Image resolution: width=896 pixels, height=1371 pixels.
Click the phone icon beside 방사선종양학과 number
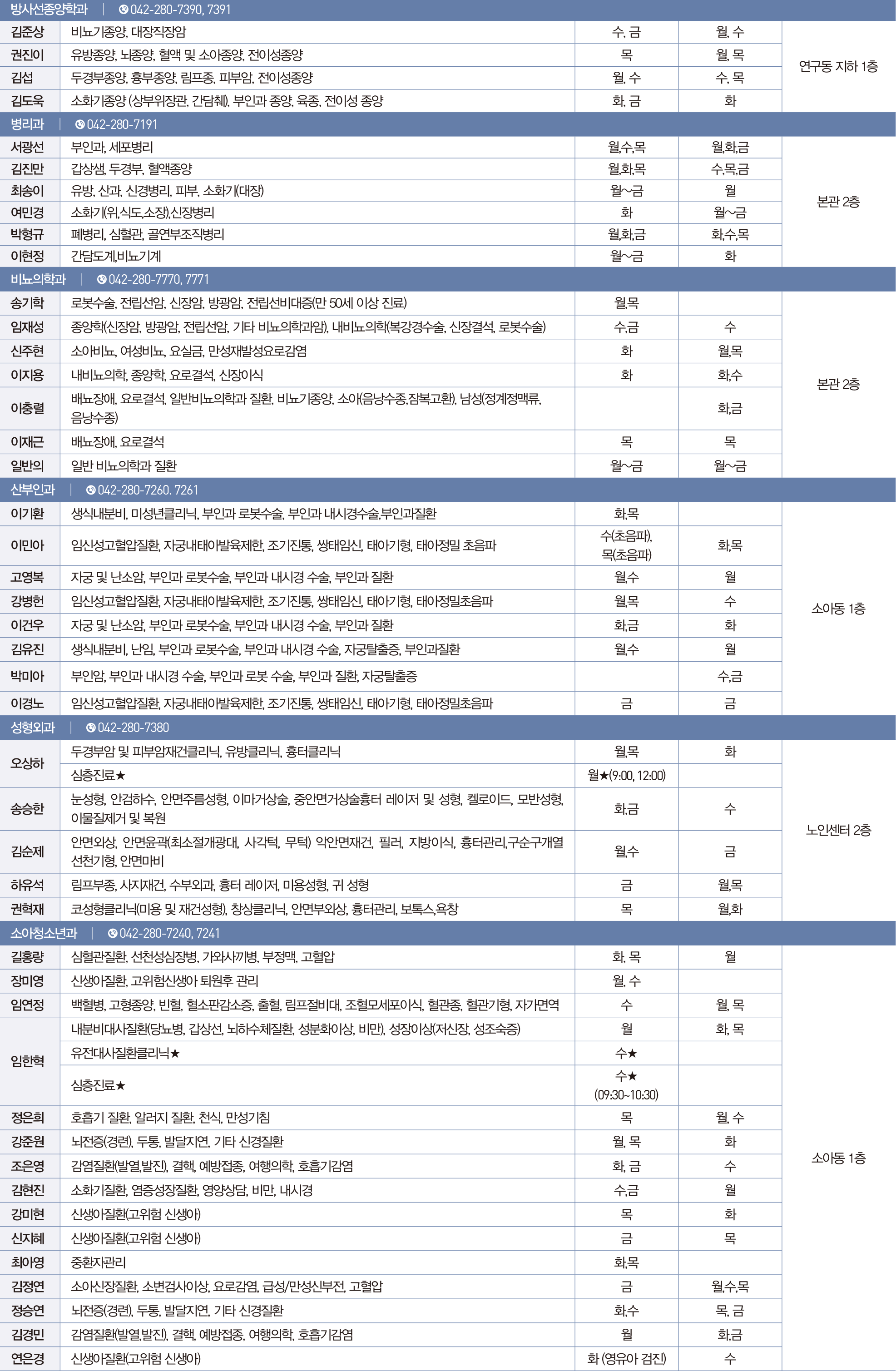tap(124, 10)
